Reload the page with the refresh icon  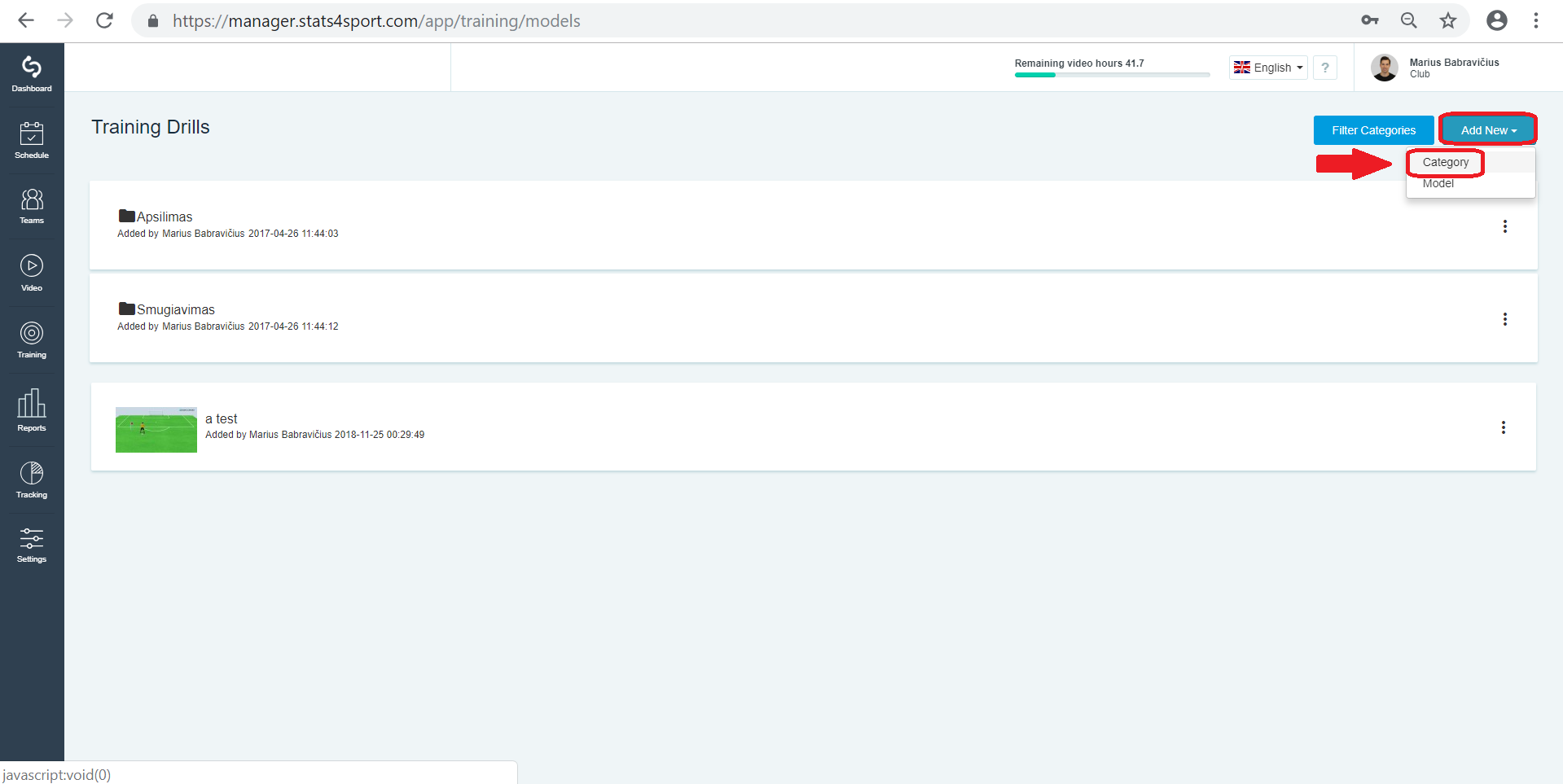pos(104,20)
